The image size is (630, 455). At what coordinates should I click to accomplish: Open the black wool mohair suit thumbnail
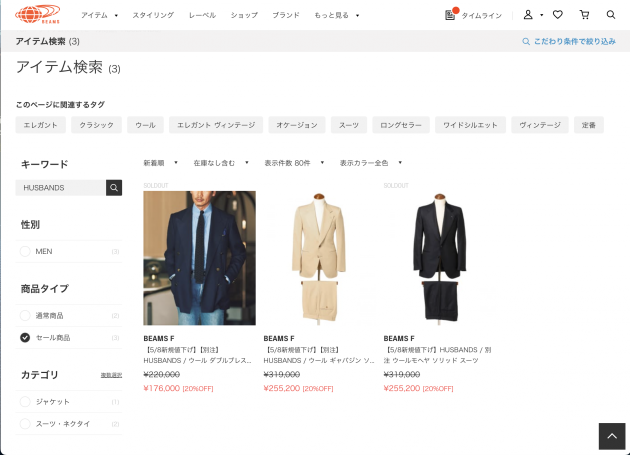pos(440,258)
